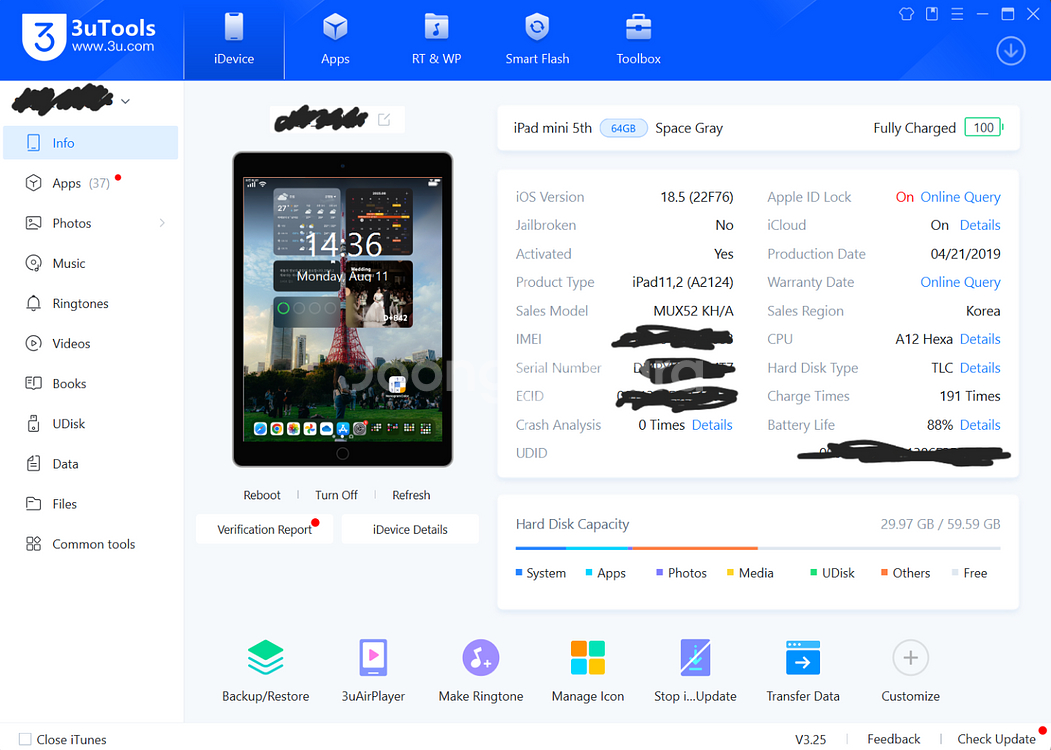Click Feedback in status bar
This screenshot has width=1051, height=750.
(x=893, y=739)
